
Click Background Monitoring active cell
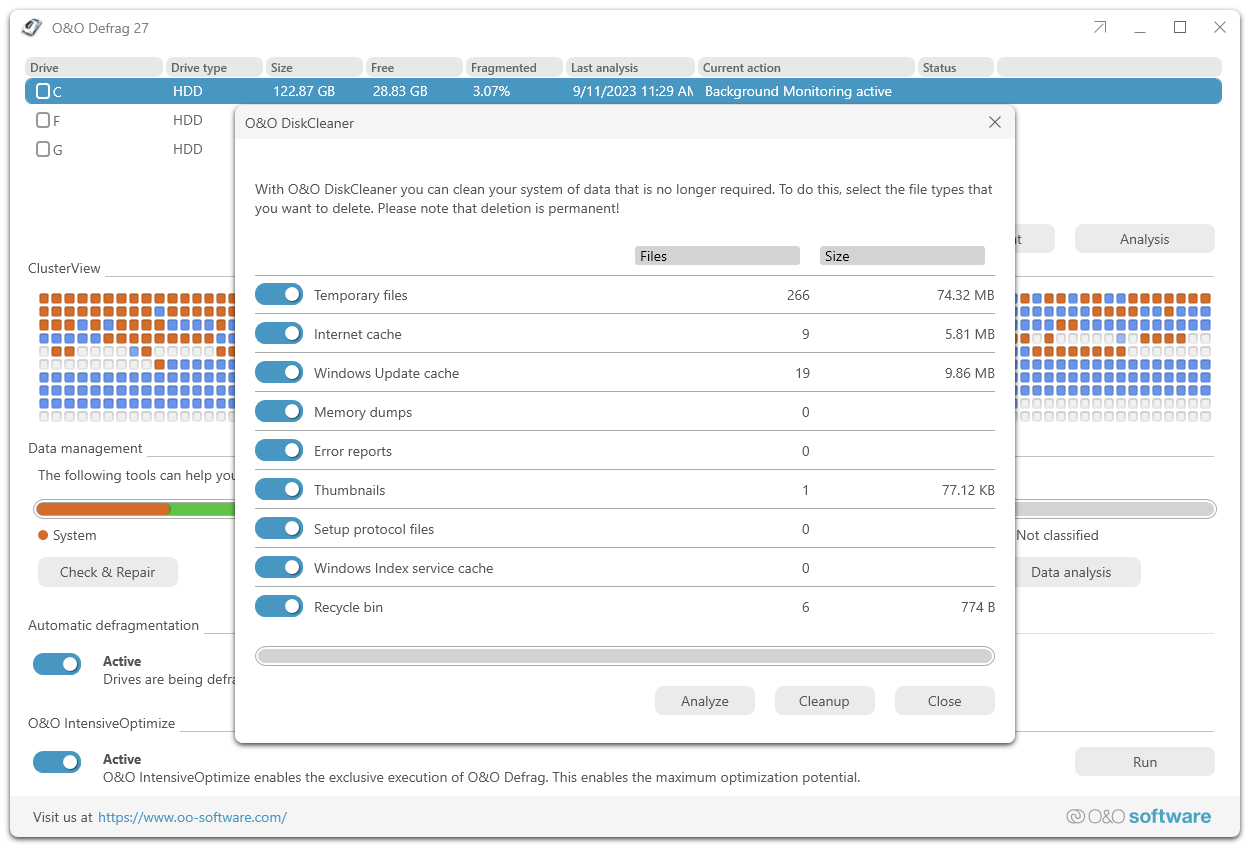point(798,91)
